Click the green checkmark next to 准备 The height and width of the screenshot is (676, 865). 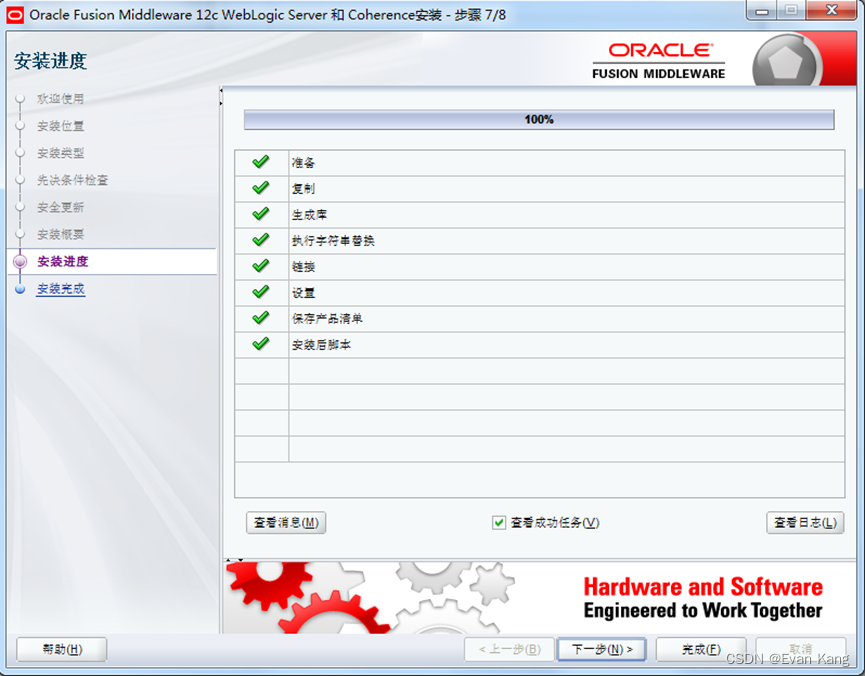(260, 162)
